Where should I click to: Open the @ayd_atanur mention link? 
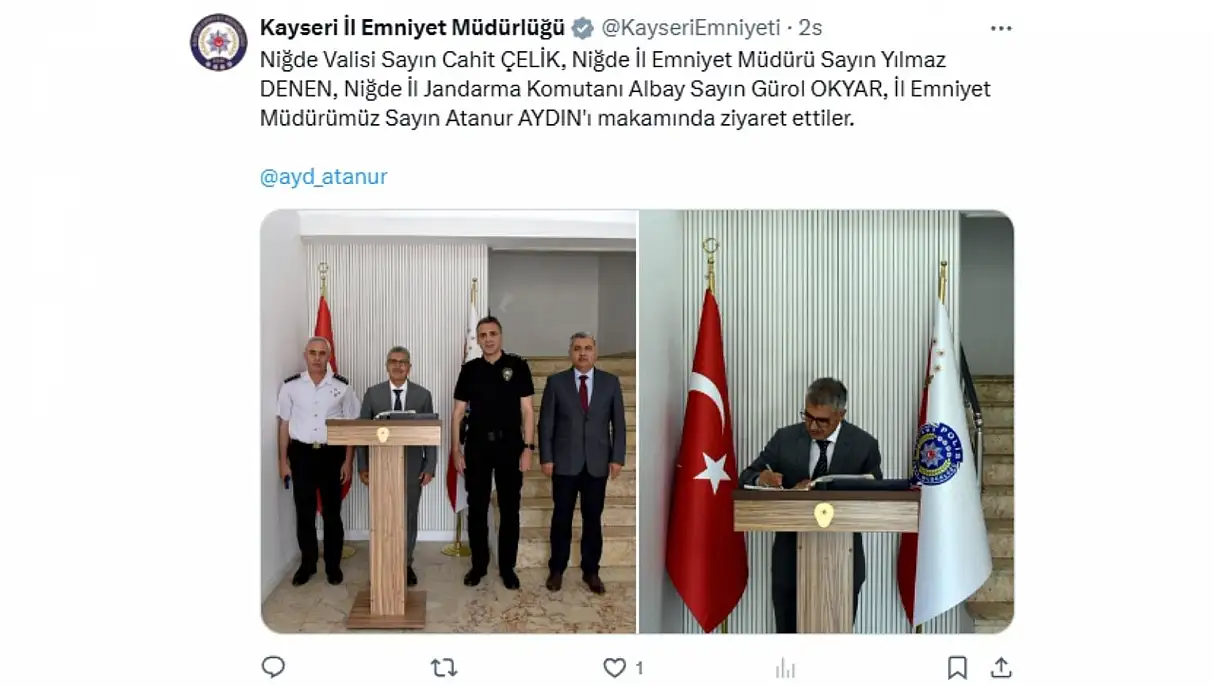tap(323, 177)
